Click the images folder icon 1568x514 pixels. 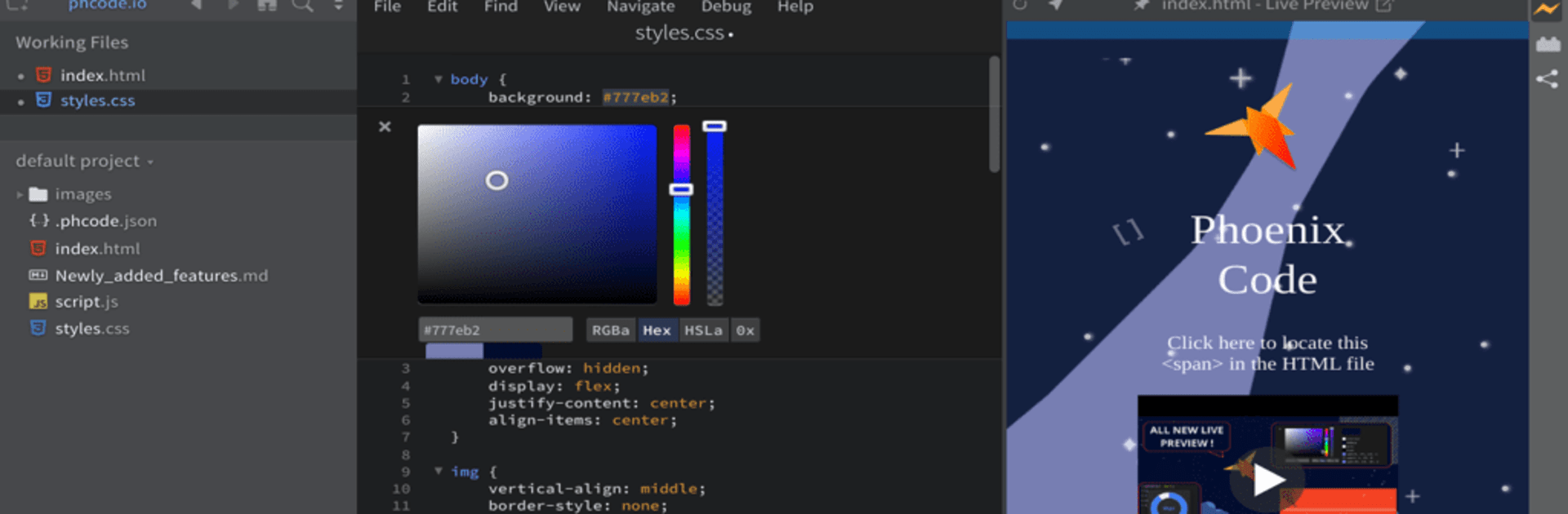38,194
